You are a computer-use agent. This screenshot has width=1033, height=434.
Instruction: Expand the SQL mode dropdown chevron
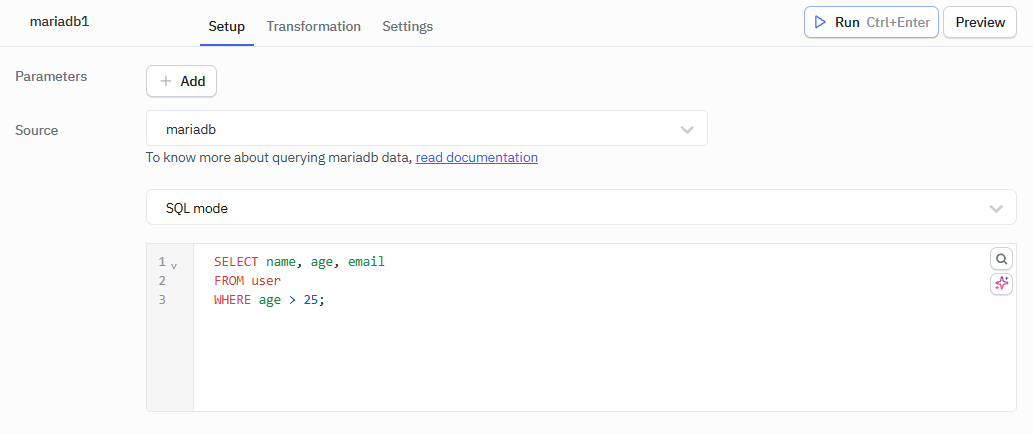995,209
